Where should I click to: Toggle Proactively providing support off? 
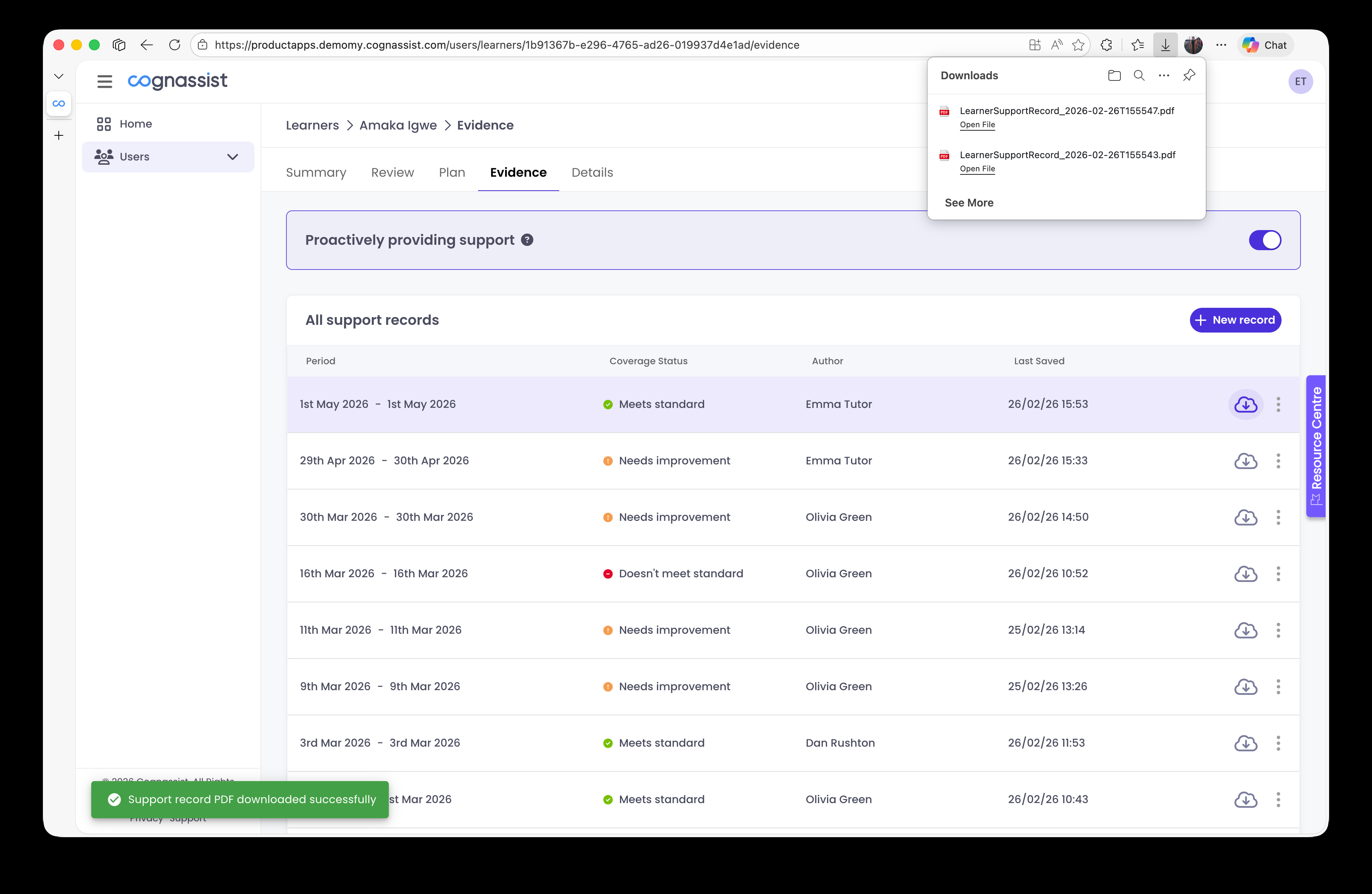(x=1265, y=240)
